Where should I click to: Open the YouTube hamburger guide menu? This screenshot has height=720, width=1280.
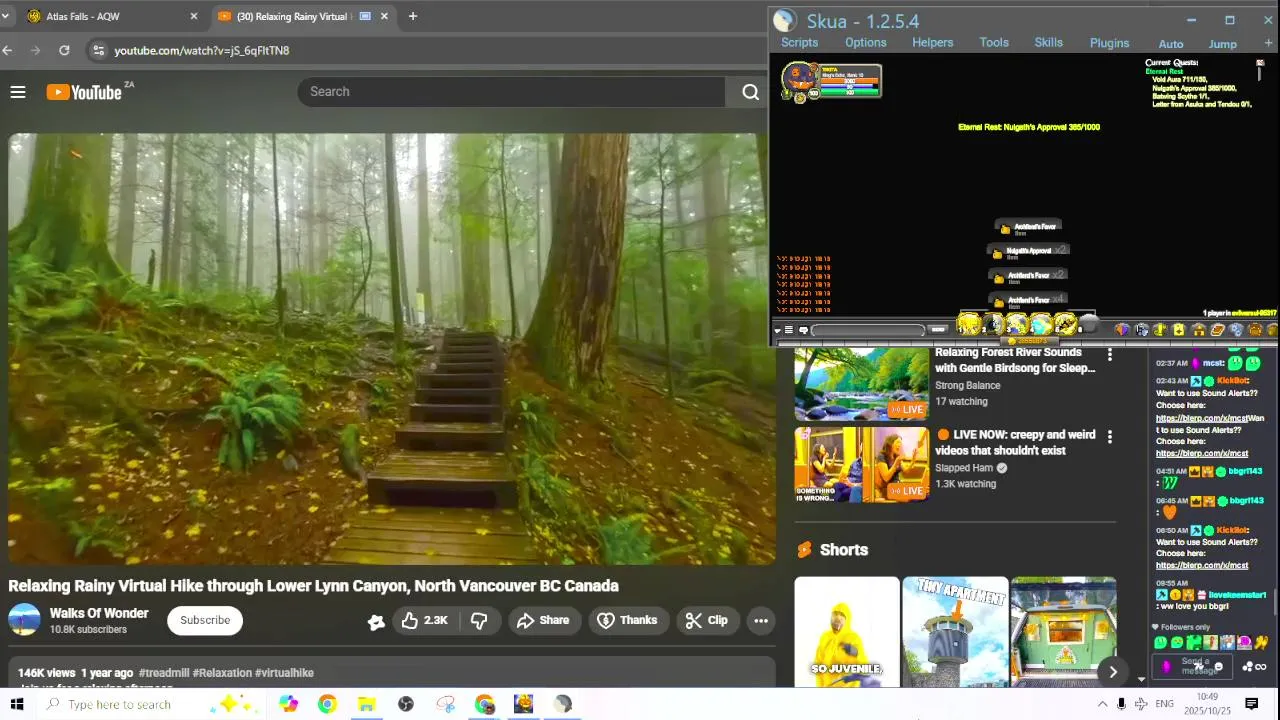[17, 92]
